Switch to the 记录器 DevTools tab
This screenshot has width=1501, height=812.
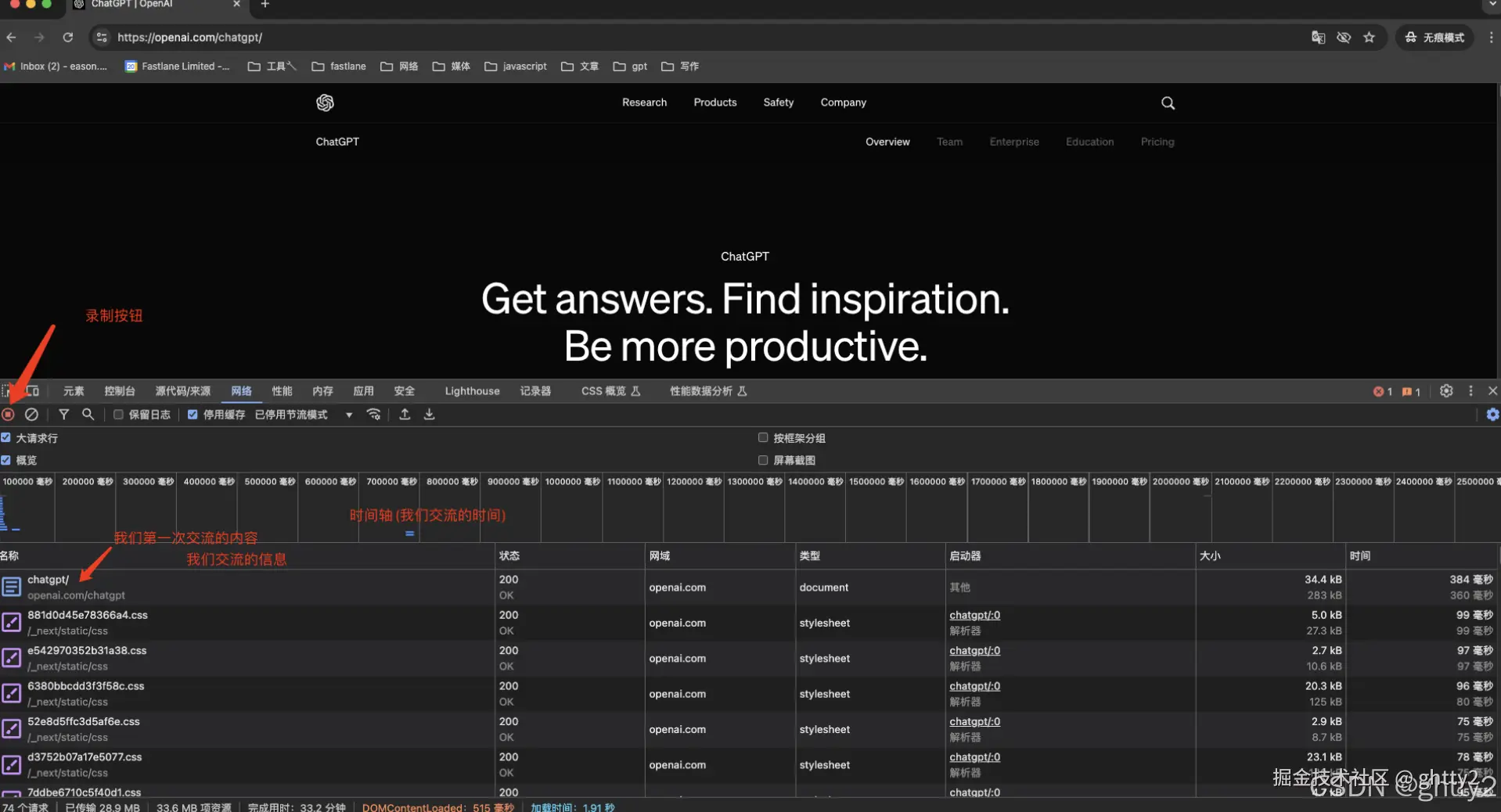535,391
